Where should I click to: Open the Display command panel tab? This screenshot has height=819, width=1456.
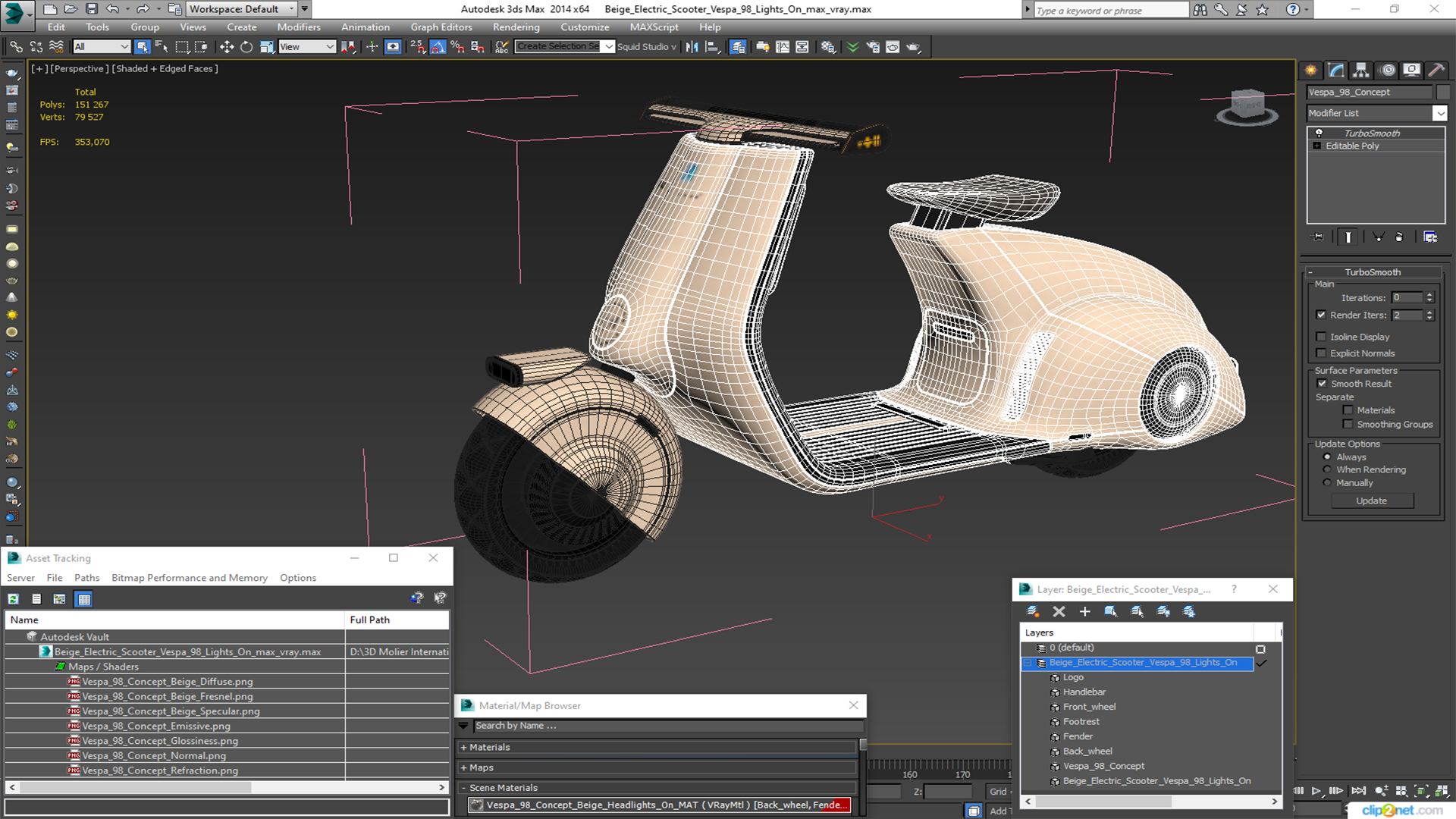coord(1411,70)
